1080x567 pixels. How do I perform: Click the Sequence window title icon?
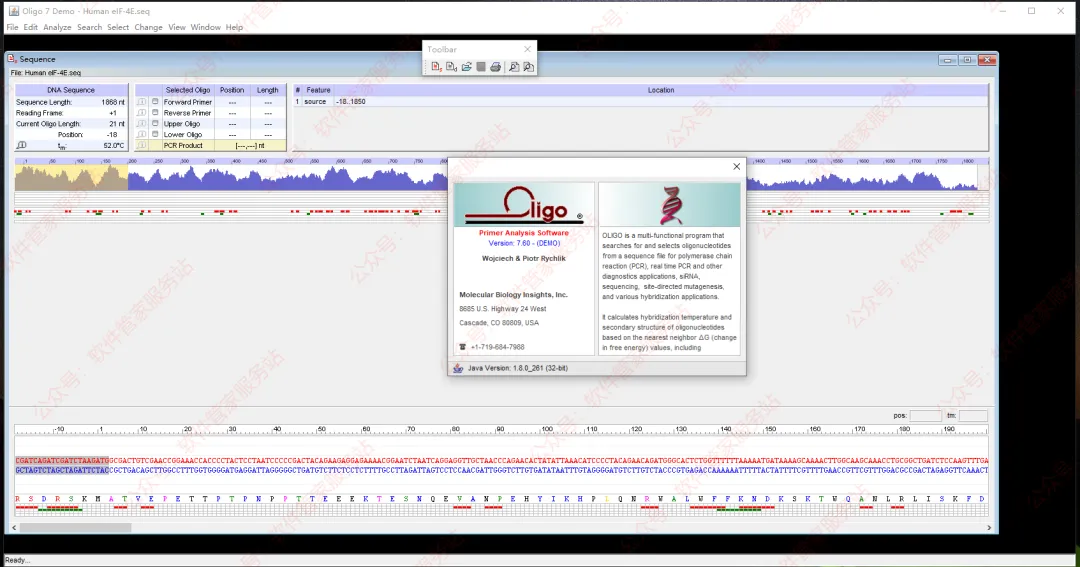tap(12, 59)
